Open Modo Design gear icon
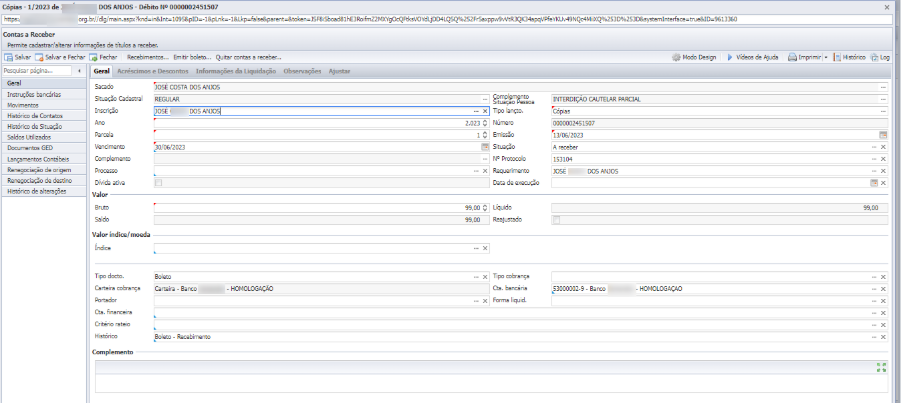The image size is (901, 403). (x=676, y=57)
